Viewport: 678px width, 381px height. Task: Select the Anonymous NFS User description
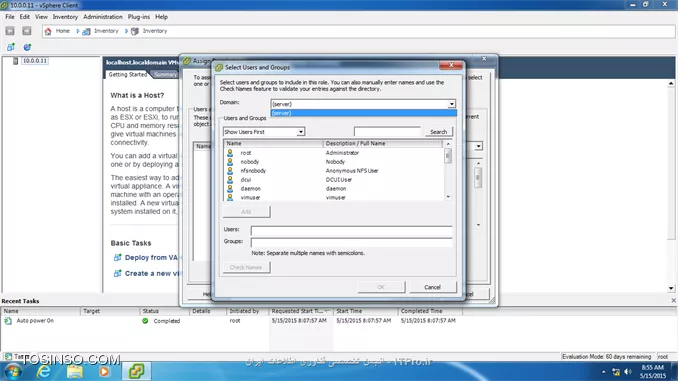pyautogui.click(x=352, y=171)
